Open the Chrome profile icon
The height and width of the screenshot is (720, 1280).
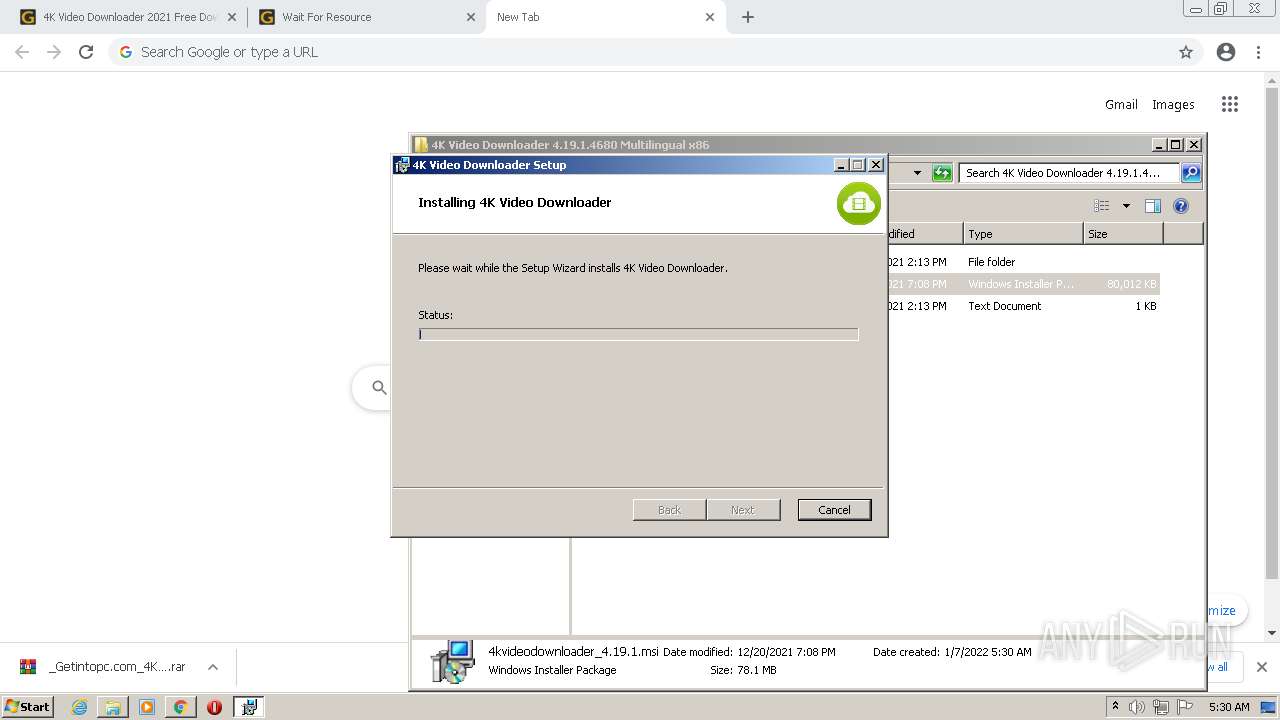pyautogui.click(x=1226, y=52)
